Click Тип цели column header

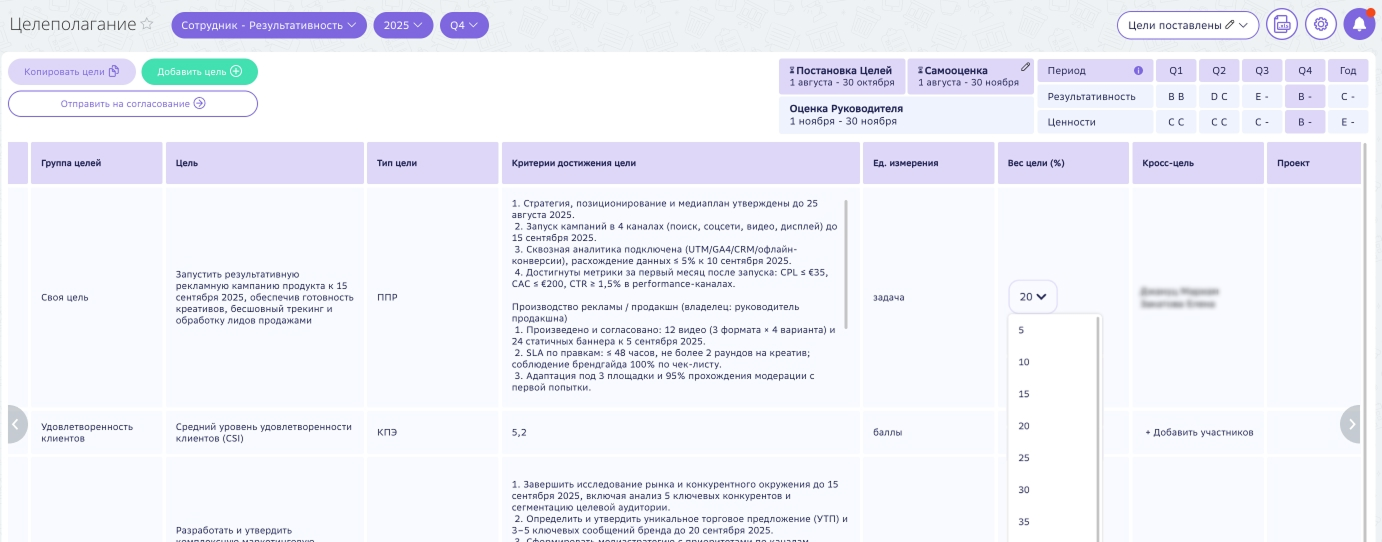pyautogui.click(x=432, y=163)
